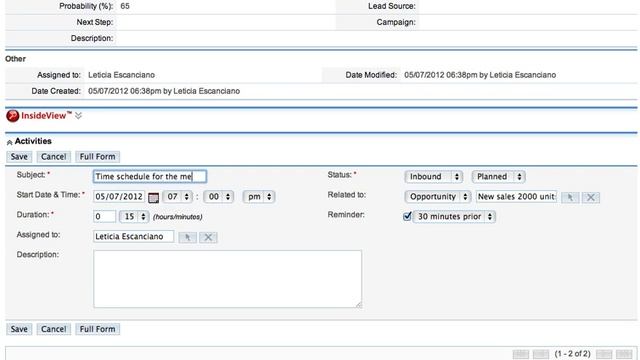Go to previous page of the list

click(x=541, y=354)
